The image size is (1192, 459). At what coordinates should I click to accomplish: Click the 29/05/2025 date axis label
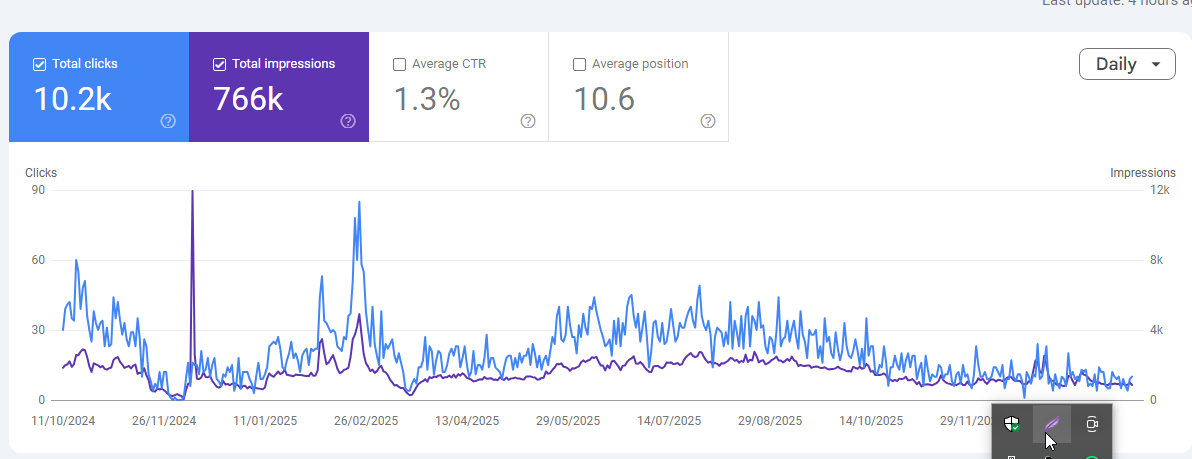point(568,420)
